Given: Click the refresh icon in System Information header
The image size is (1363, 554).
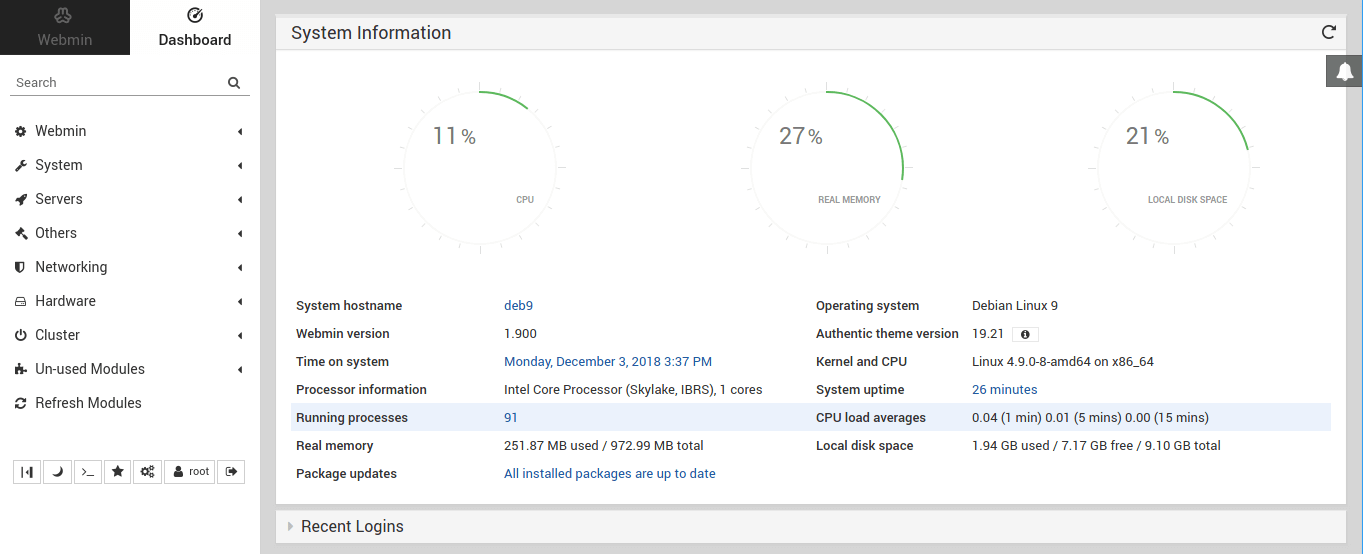Looking at the screenshot, I should coord(1328,32).
